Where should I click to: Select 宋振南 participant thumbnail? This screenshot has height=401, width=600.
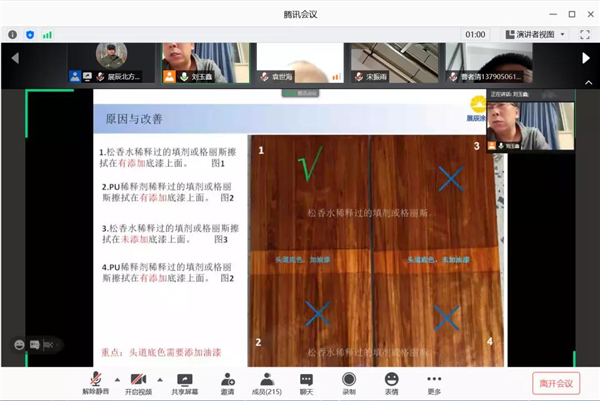point(395,63)
